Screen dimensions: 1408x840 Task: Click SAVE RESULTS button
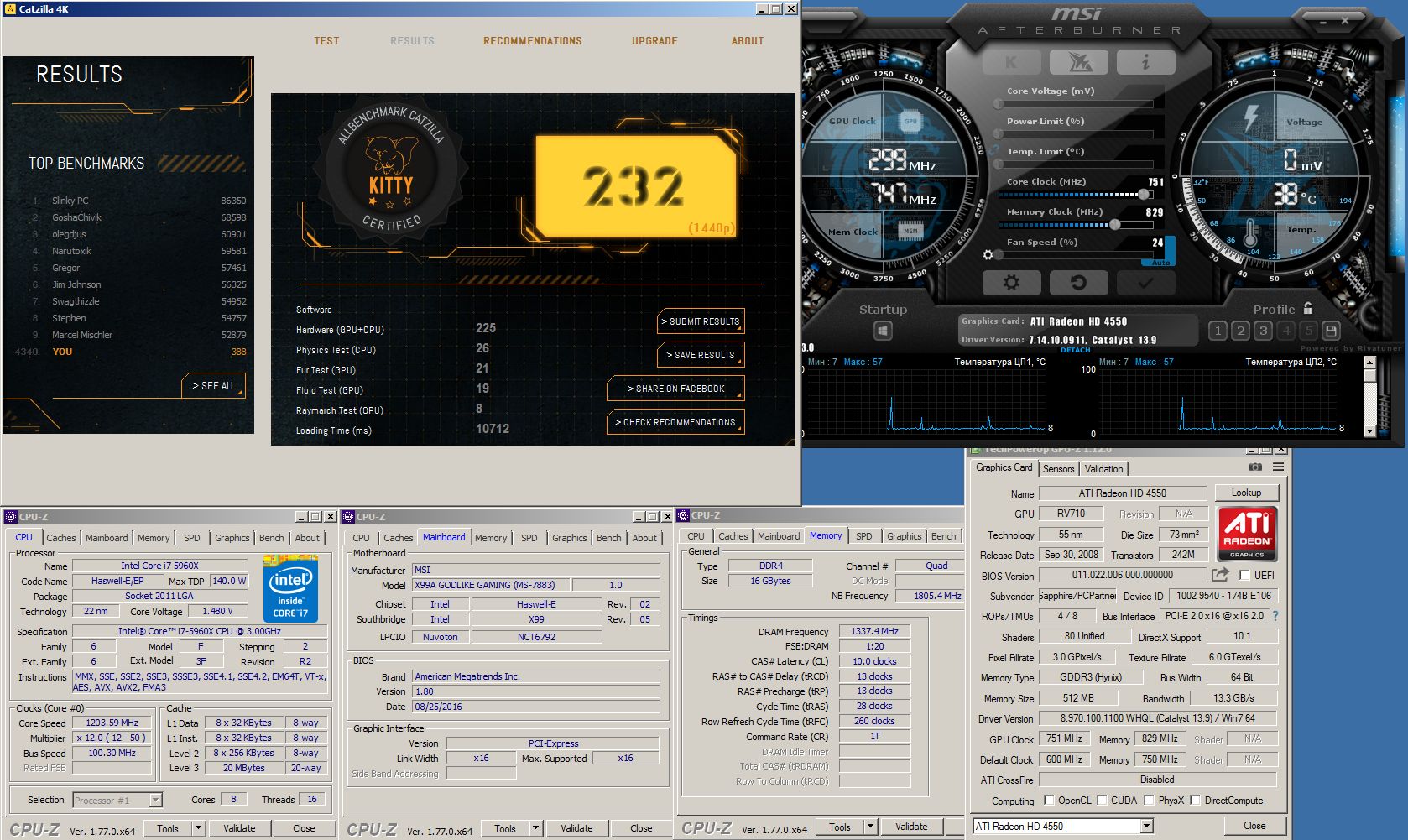click(701, 355)
